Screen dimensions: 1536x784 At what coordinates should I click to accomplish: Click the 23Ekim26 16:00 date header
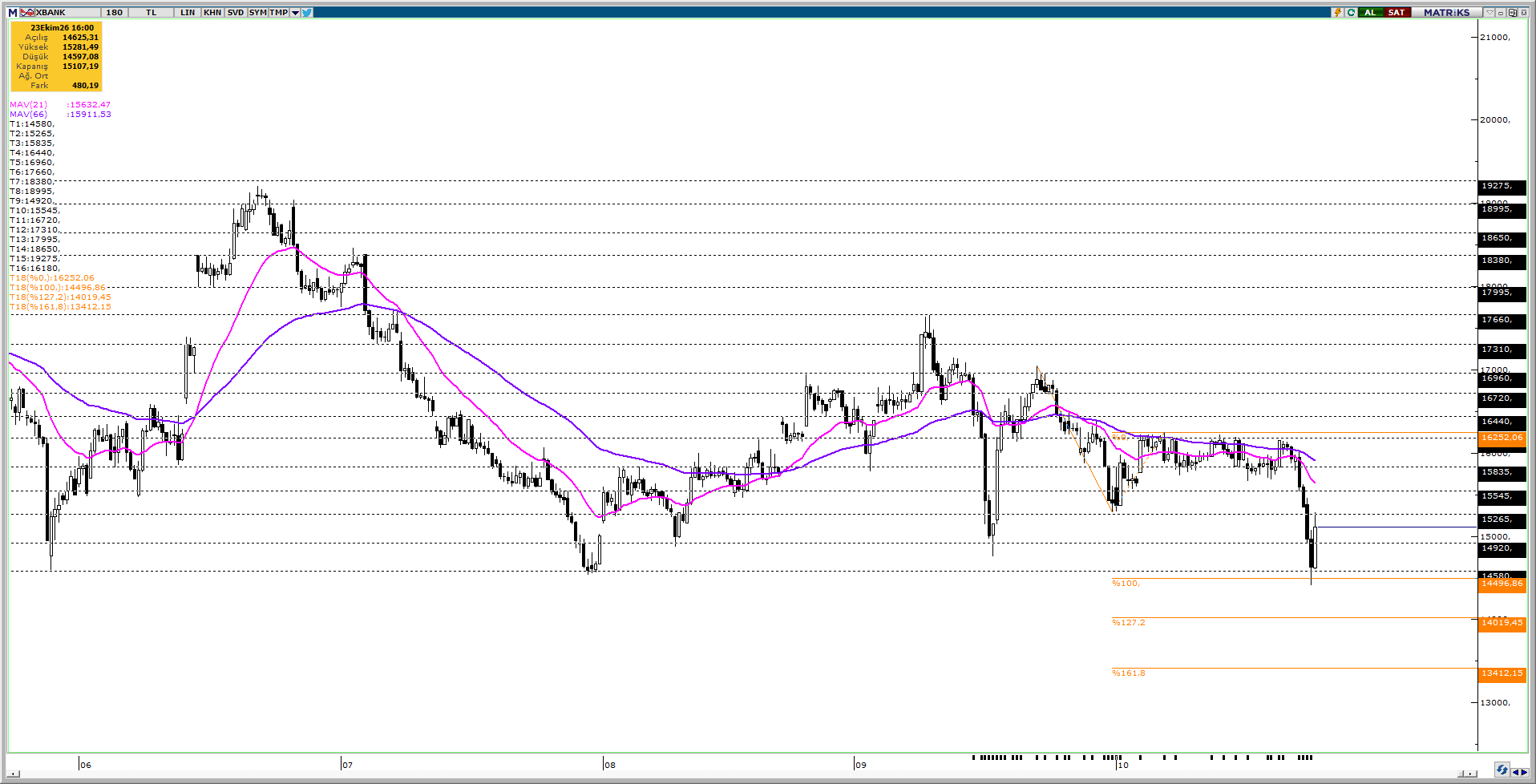point(62,28)
